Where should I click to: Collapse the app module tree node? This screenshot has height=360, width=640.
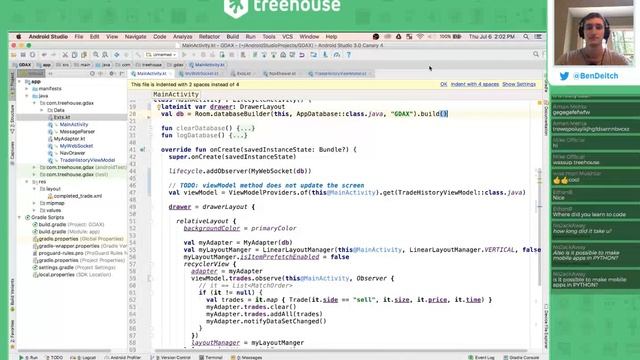coord(20,82)
